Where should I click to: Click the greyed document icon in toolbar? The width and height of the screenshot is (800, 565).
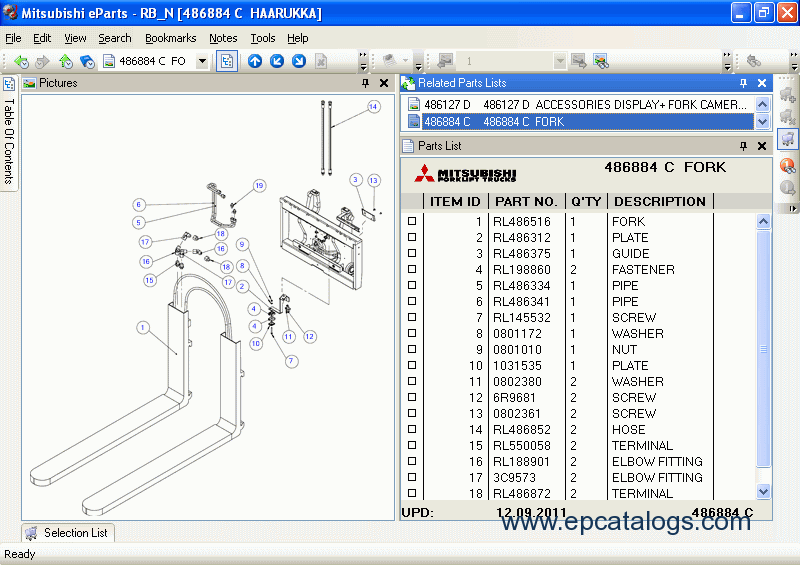(321, 61)
